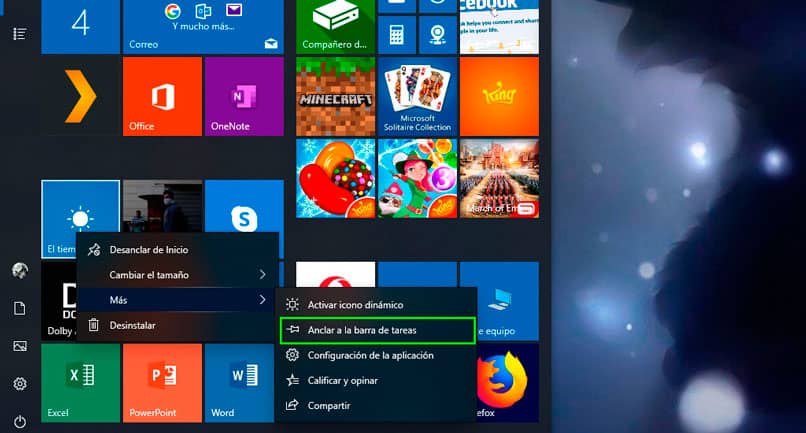The image size is (806, 433).
Task: Click the star icon beside Calificar
Action: click(x=292, y=381)
